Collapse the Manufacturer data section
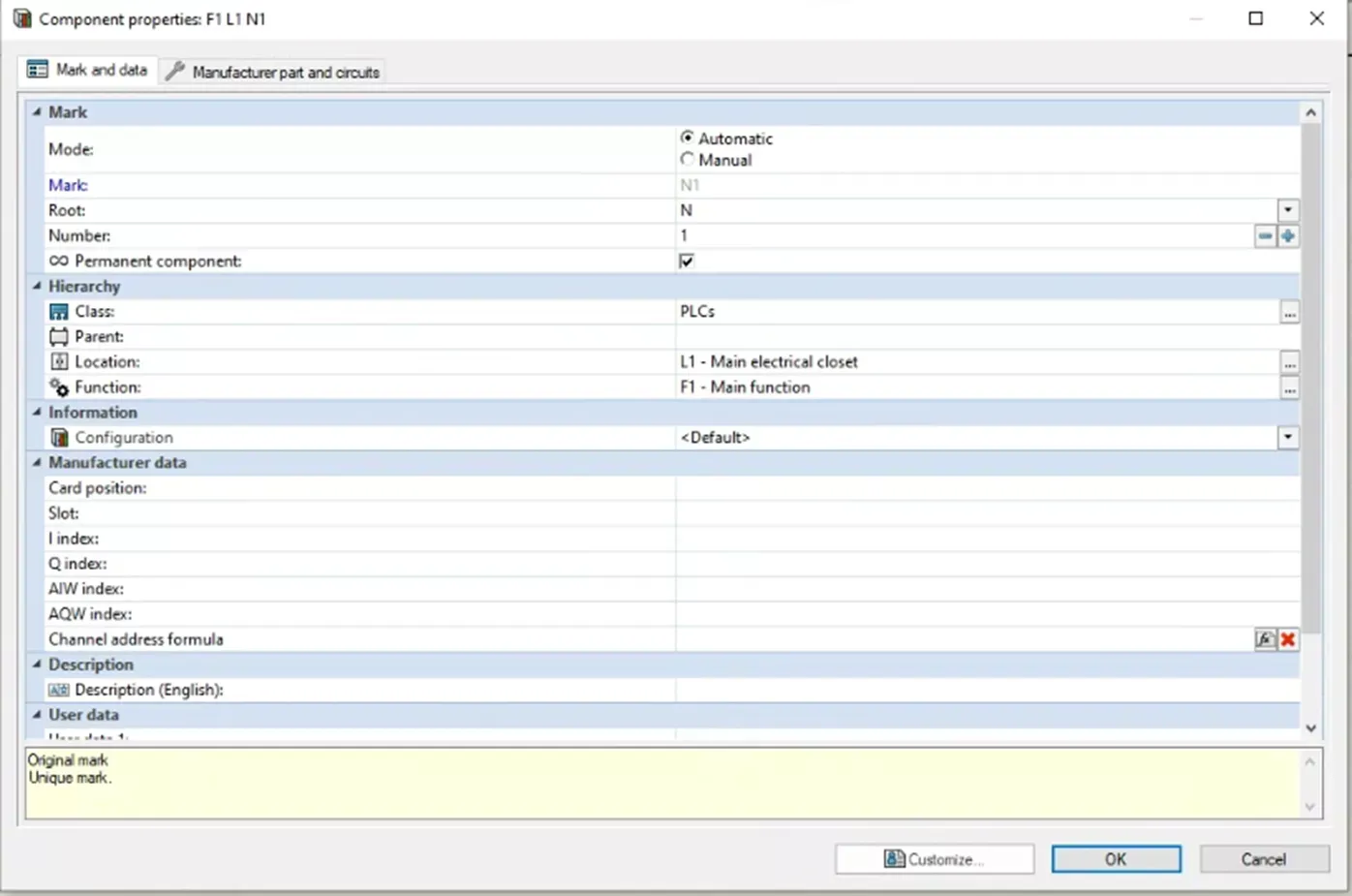The height and width of the screenshot is (896, 1352). [37, 462]
